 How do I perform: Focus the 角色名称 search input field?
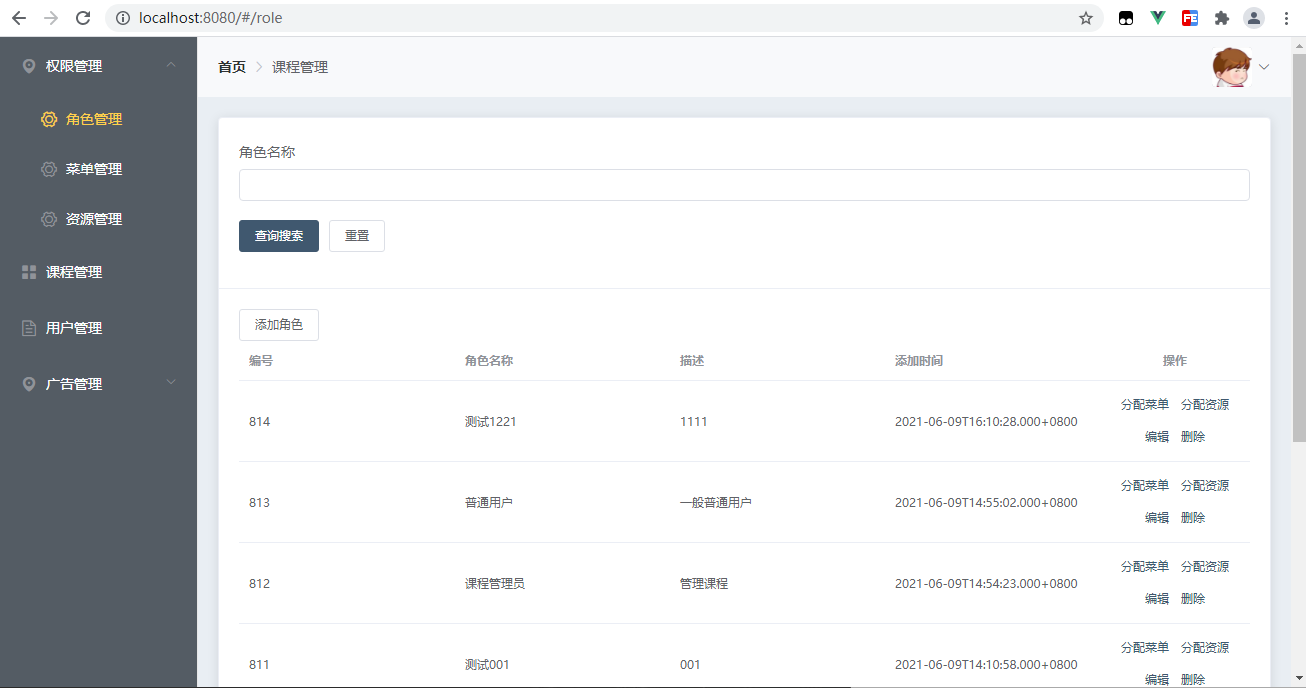pyautogui.click(x=744, y=185)
